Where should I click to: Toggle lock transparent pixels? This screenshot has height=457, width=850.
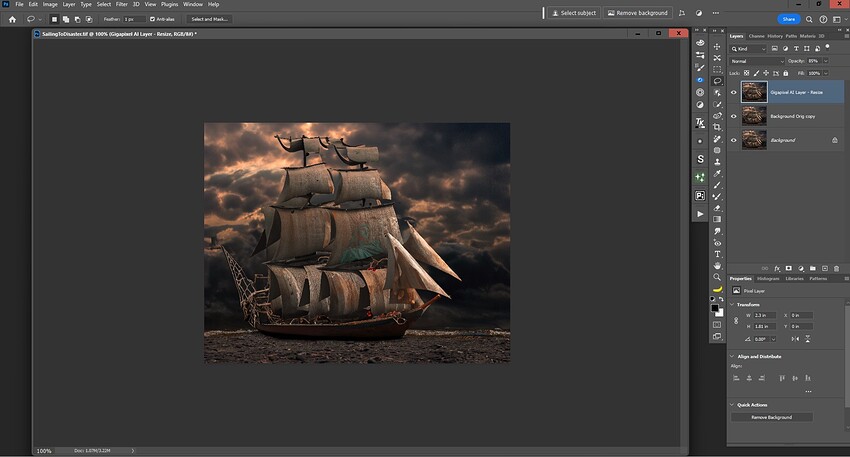[746, 73]
